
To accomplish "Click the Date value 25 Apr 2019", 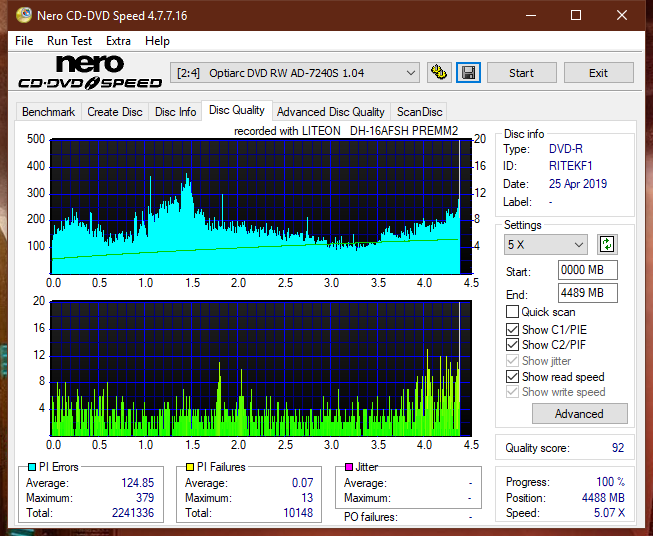I will (578, 184).
